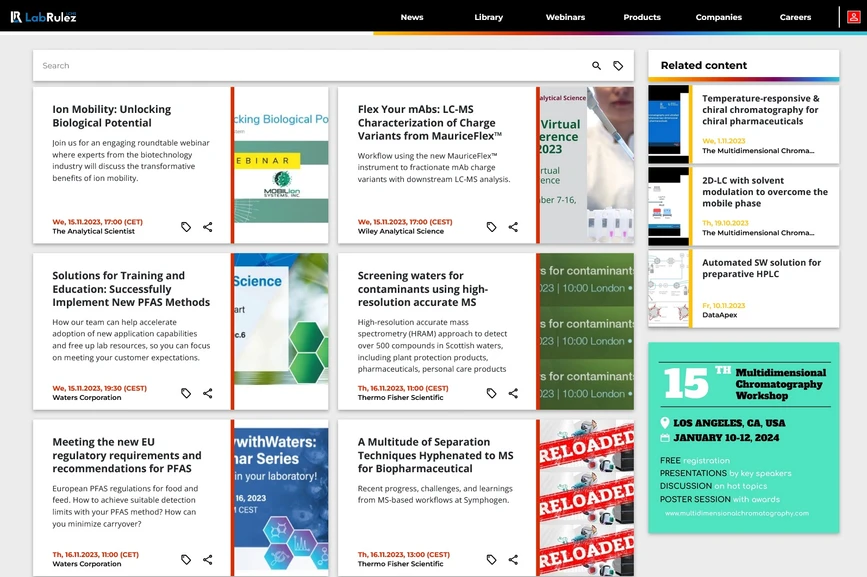Open A Multitude of Separation Techniques title
The image size is (867, 577).
pyautogui.click(x=435, y=455)
